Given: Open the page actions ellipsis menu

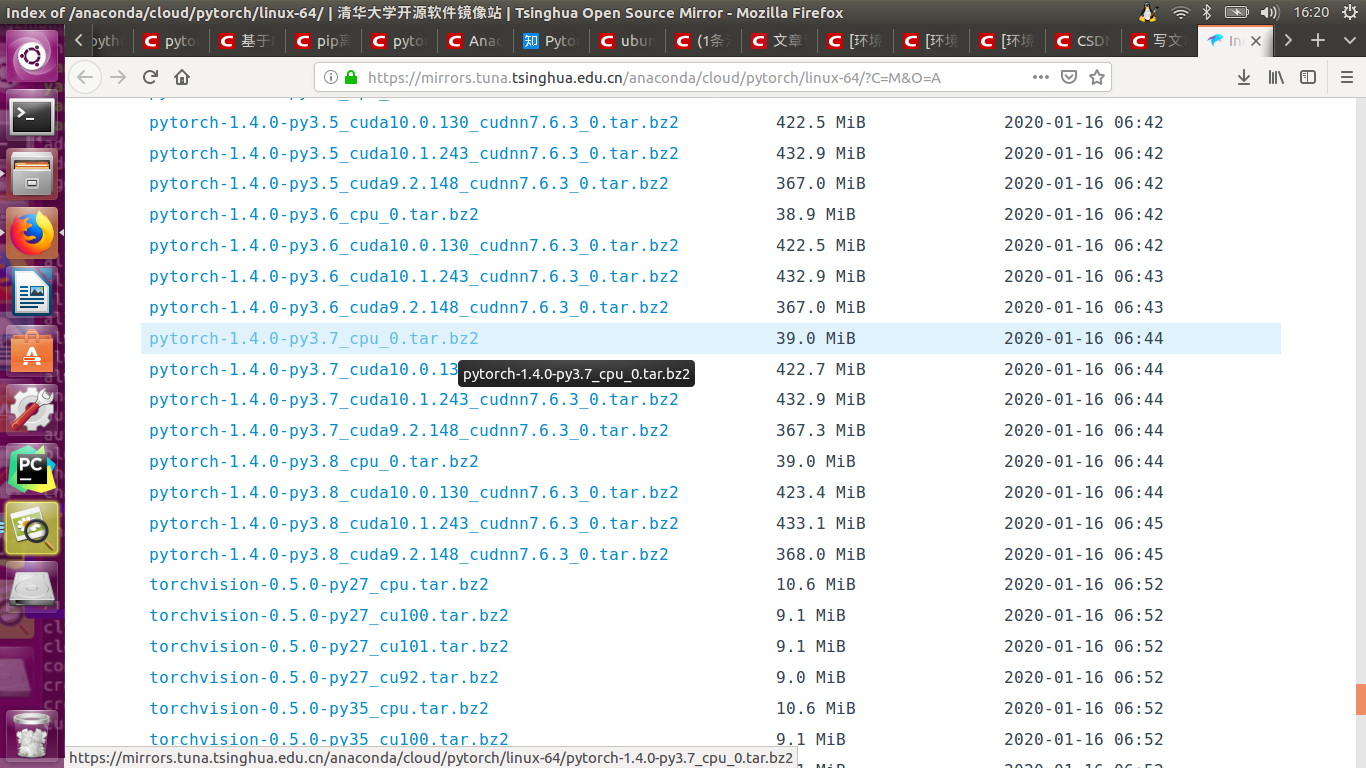Looking at the screenshot, I should click(x=1041, y=77).
